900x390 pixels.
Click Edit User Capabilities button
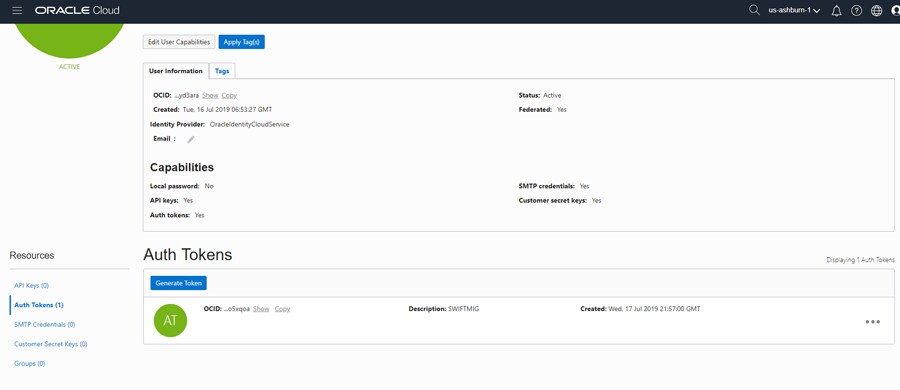coord(179,42)
